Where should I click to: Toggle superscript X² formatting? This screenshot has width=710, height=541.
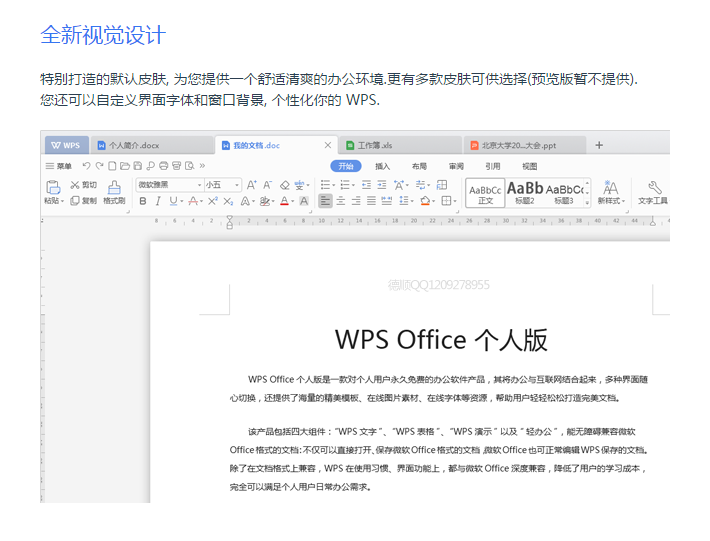(x=212, y=201)
